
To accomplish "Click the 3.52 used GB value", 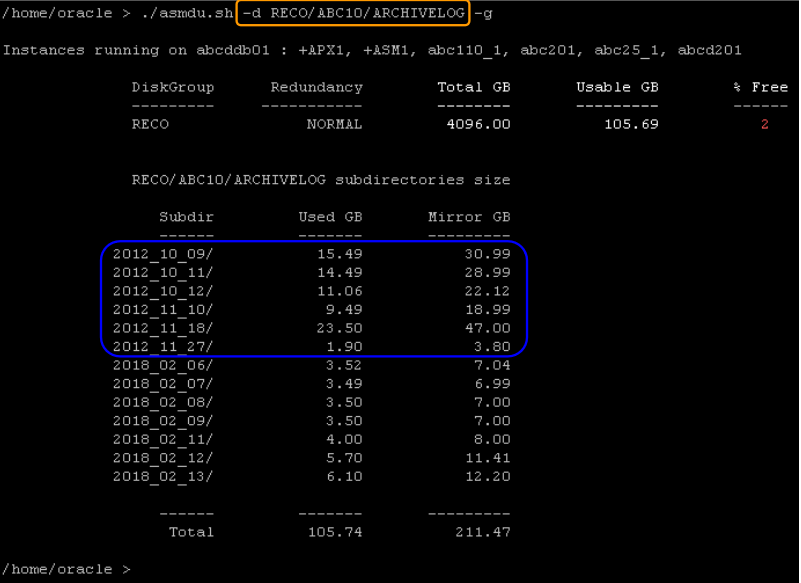I will 344,365.
